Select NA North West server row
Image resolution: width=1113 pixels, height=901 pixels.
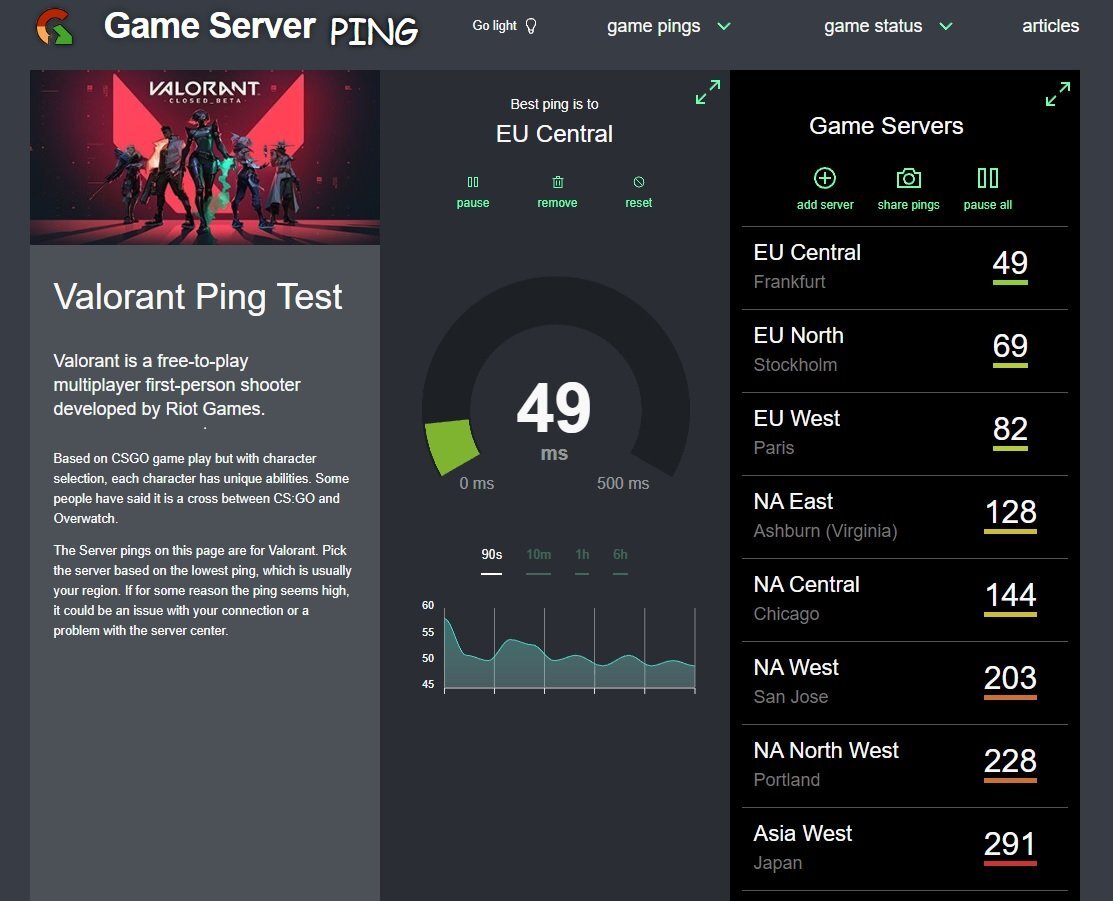[904, 766]
